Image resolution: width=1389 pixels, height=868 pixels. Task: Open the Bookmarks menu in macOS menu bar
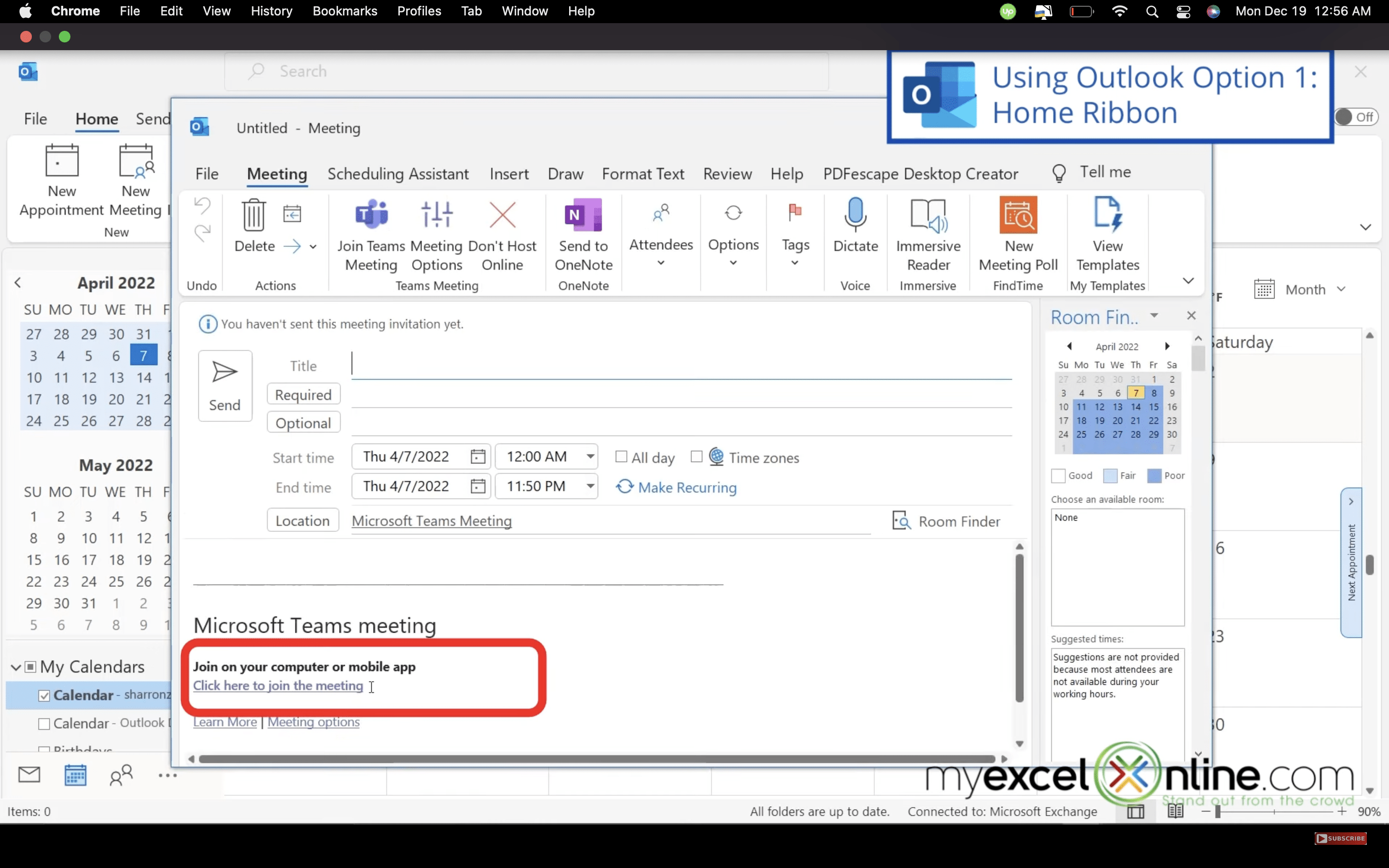coord(344,11)
